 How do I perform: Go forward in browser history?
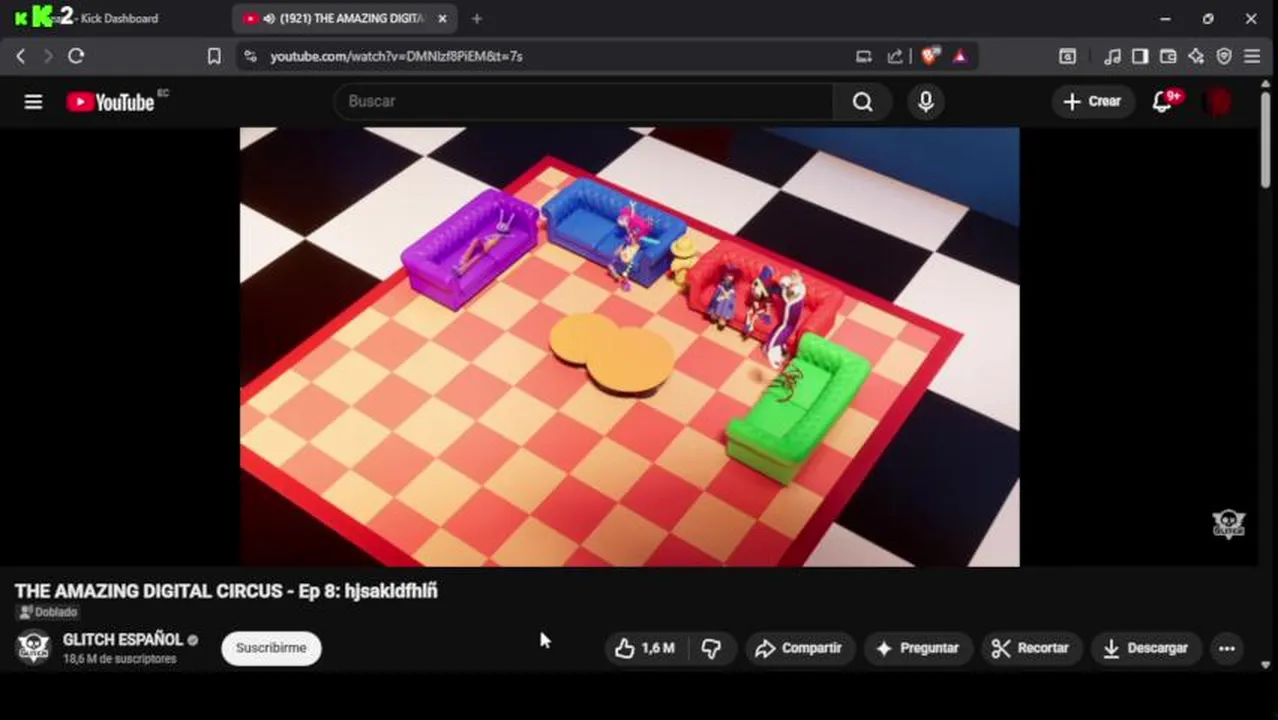coord(47,56)
